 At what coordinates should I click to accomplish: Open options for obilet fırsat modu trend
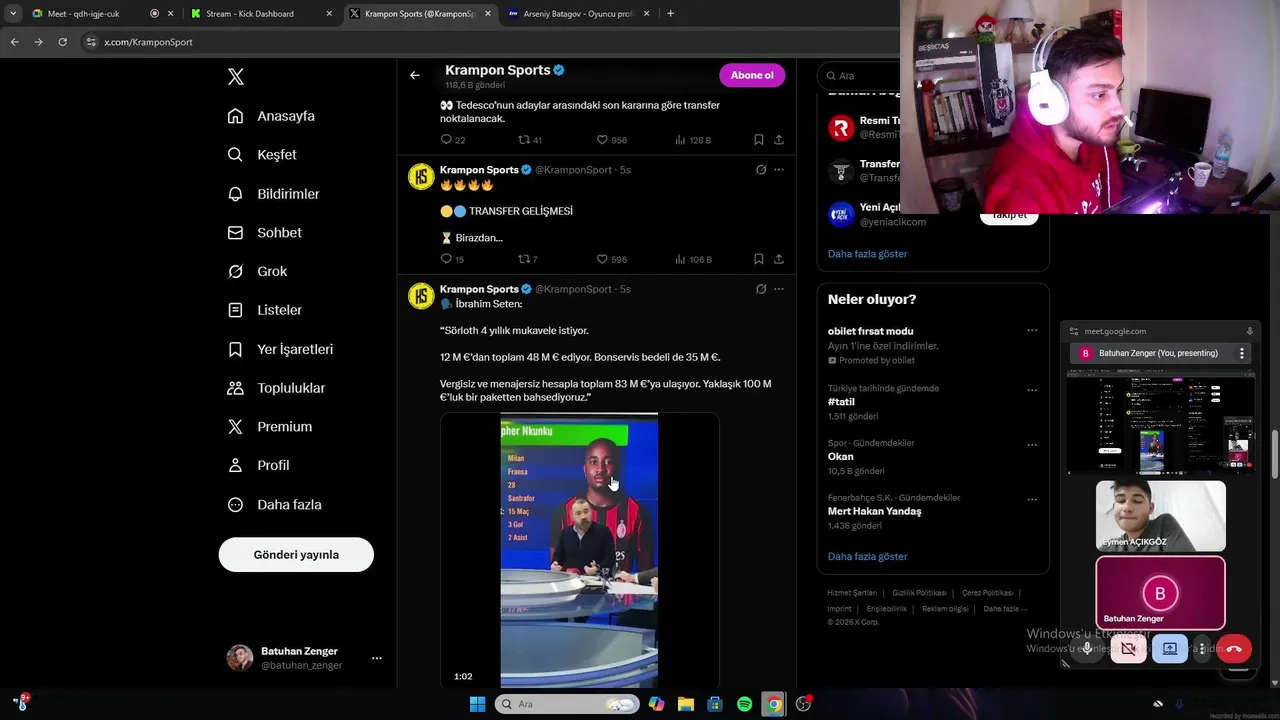coord(1032,331)
